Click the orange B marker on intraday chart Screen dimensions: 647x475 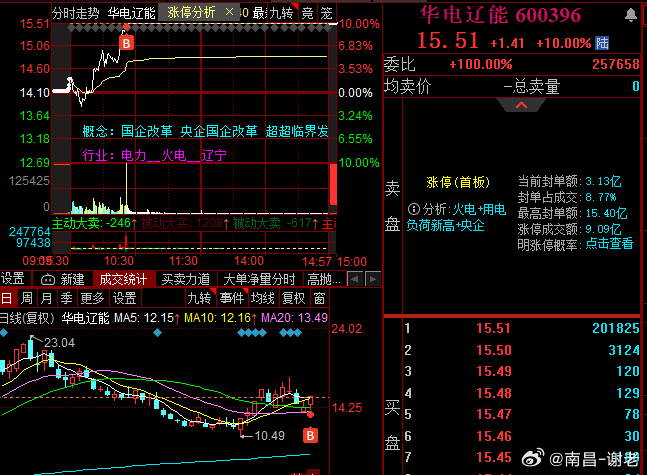[127, 43]
